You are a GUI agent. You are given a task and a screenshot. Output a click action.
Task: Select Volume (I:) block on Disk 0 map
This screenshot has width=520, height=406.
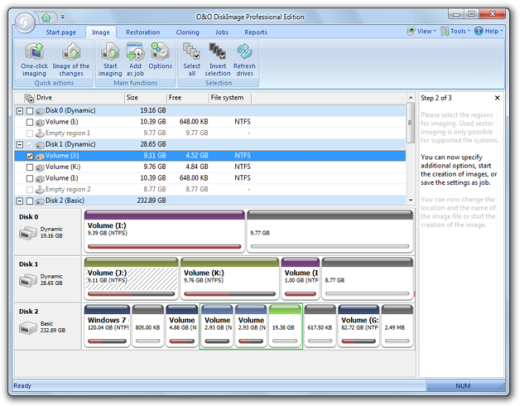(x=164, y=231)
